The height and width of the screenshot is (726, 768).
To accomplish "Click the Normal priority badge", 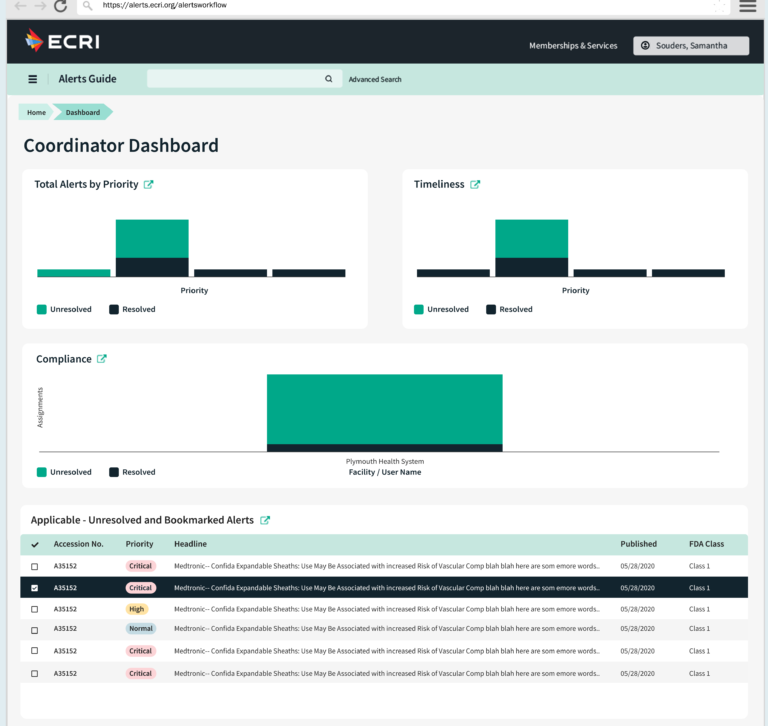I will [140, 630].
